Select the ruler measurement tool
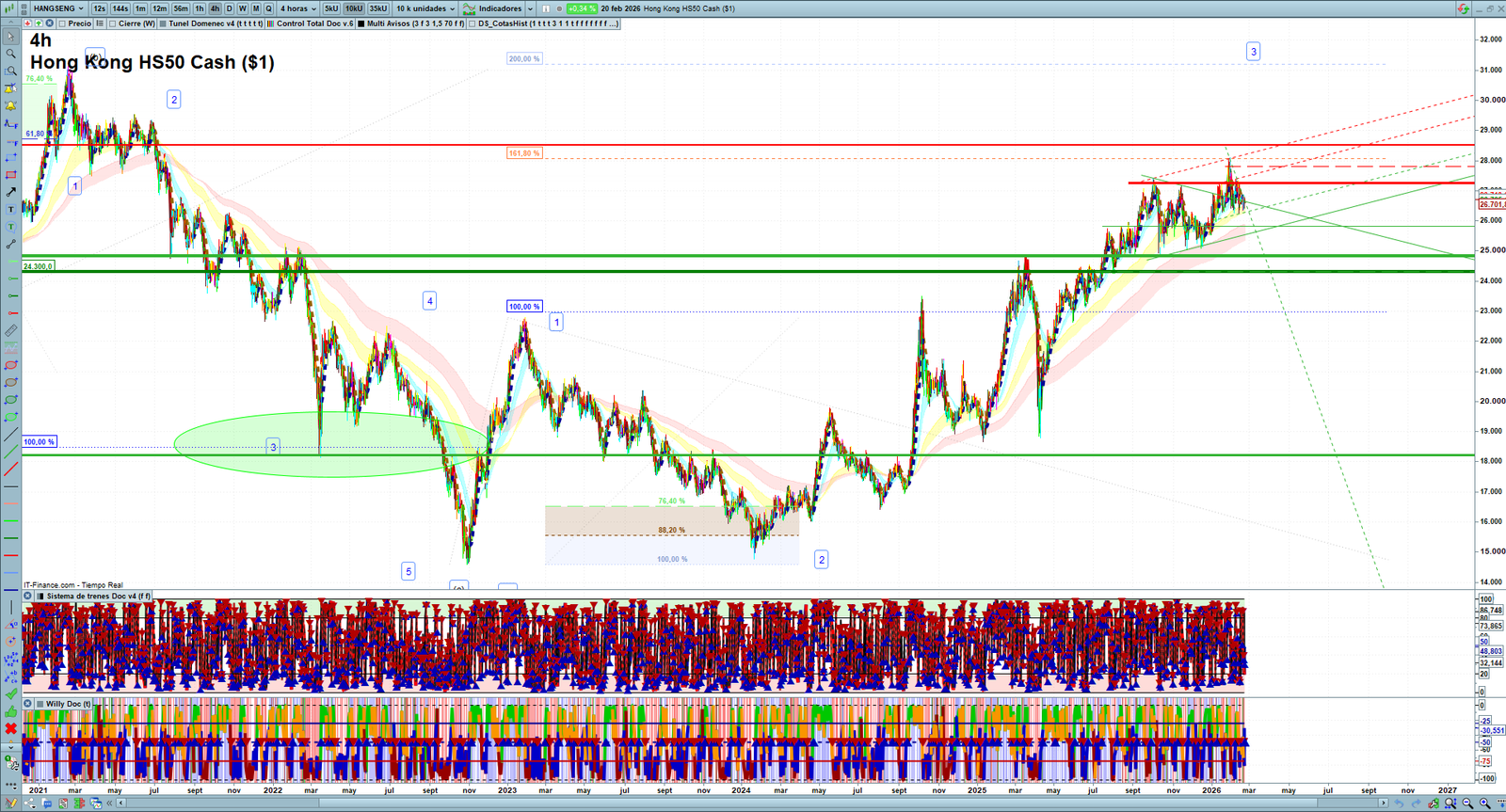The width and height of the screenshot is (1506, 812). point(10,330)
